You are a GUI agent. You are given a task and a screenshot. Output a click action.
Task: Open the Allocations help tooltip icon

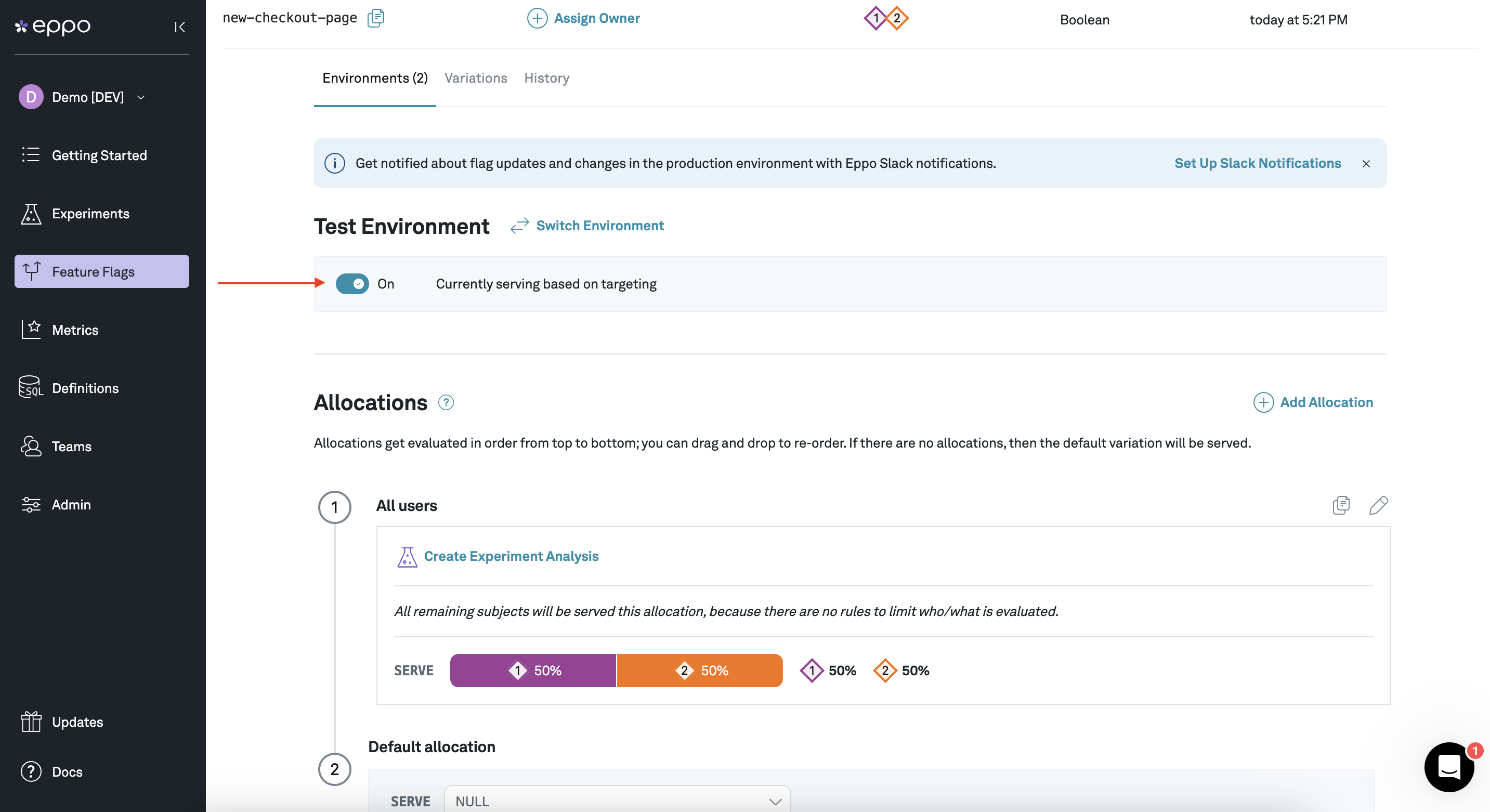click(x=446, y=402)
